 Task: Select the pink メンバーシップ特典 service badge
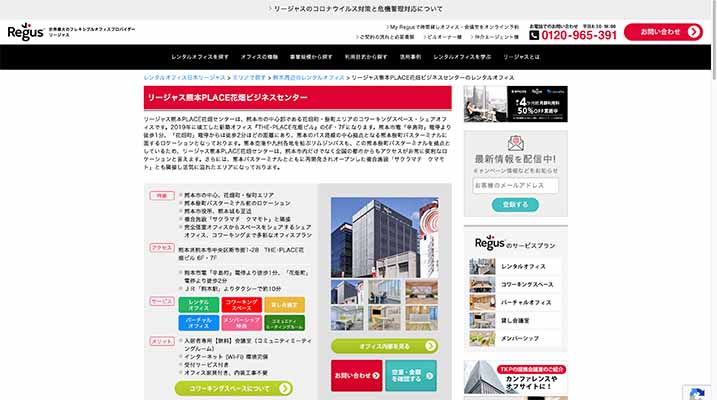pos(241,322)
